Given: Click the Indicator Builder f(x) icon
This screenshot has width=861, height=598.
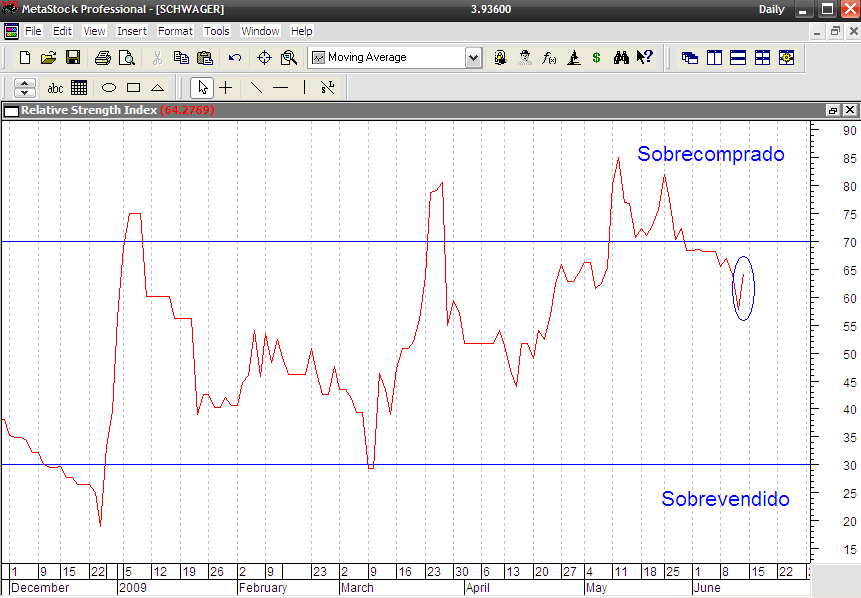Looking at the screenshot, I should (x=549, y=58).
